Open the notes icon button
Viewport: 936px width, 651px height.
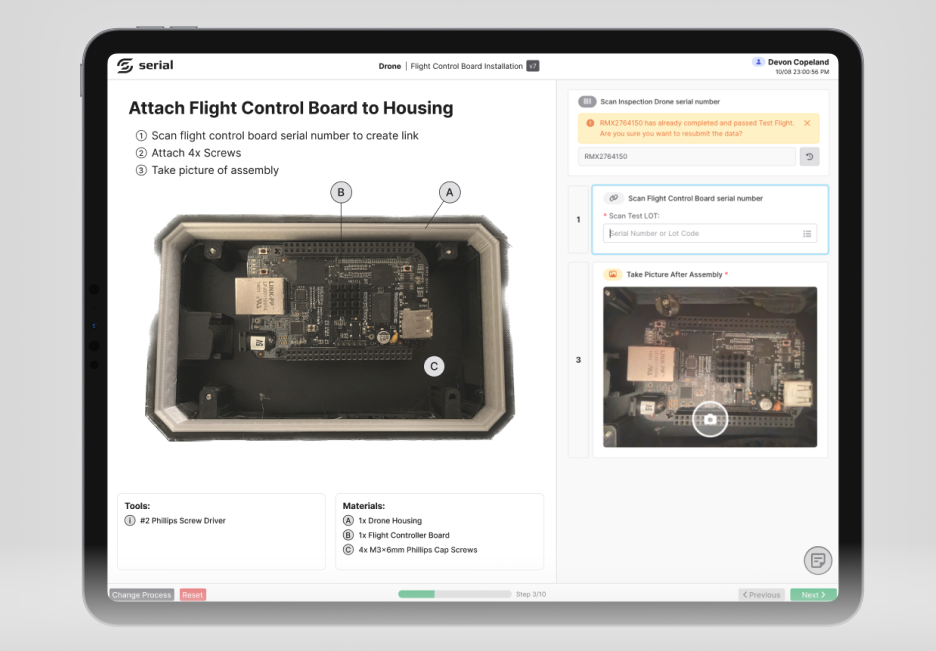pyautogui.click(x=818, y=560)
